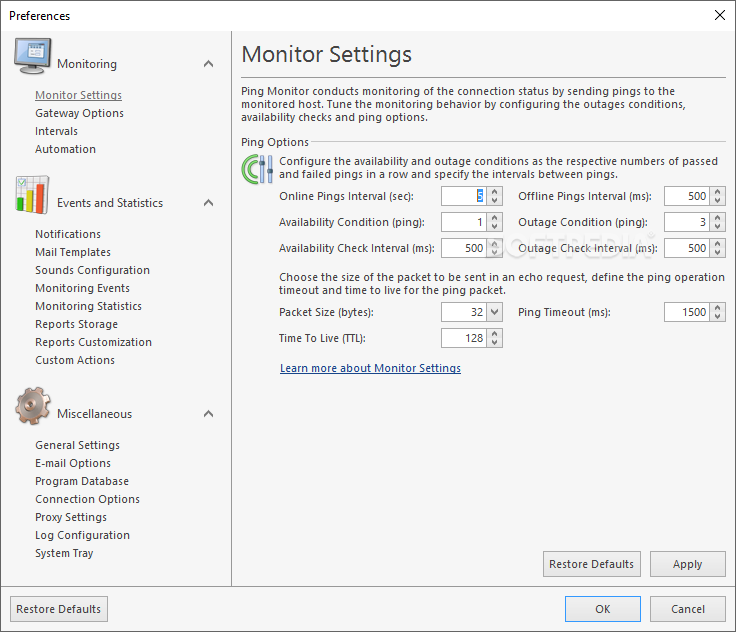
Task: Go to Proxy Settings page
Action: click(71, 517)
